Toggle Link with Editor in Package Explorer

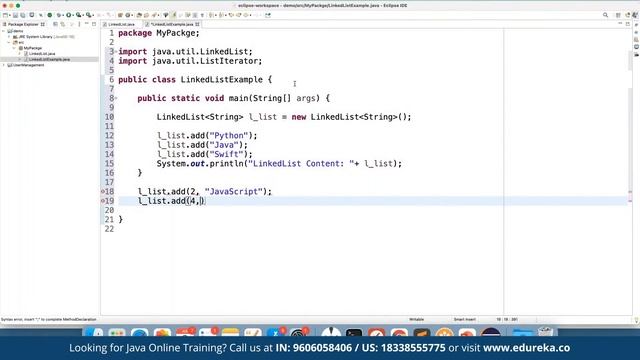[63, 24]
